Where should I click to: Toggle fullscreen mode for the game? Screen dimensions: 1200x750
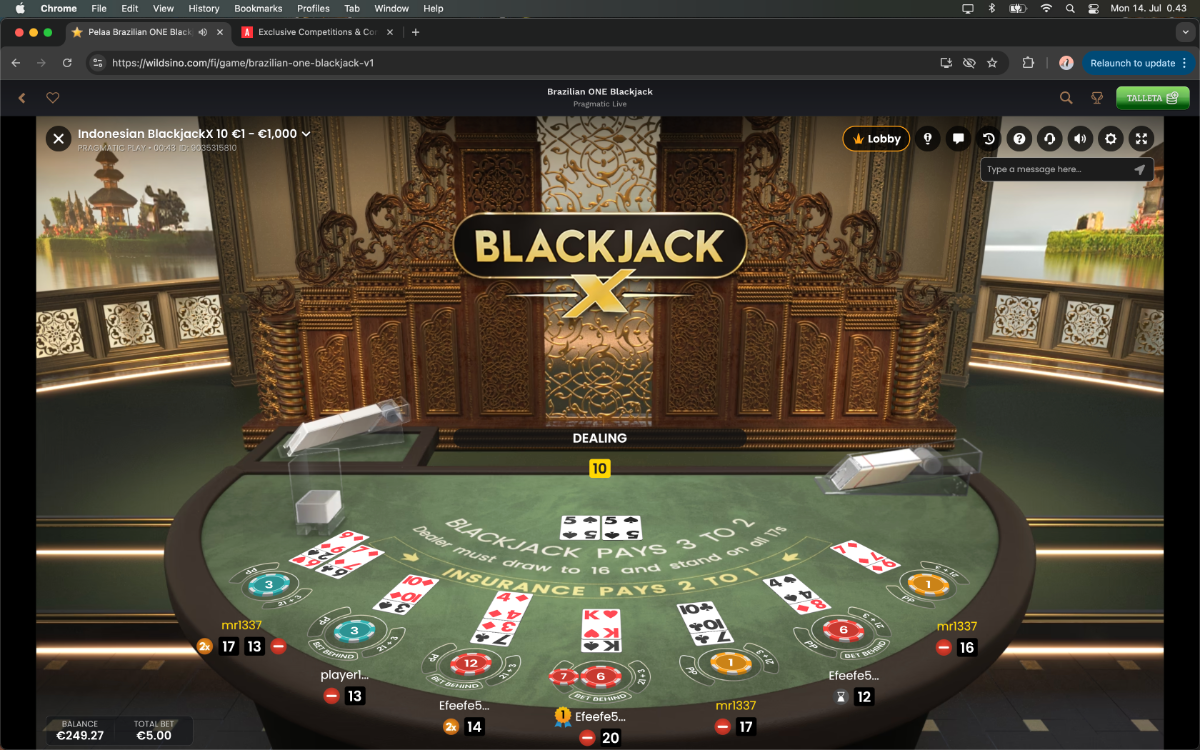point(1141,139)
